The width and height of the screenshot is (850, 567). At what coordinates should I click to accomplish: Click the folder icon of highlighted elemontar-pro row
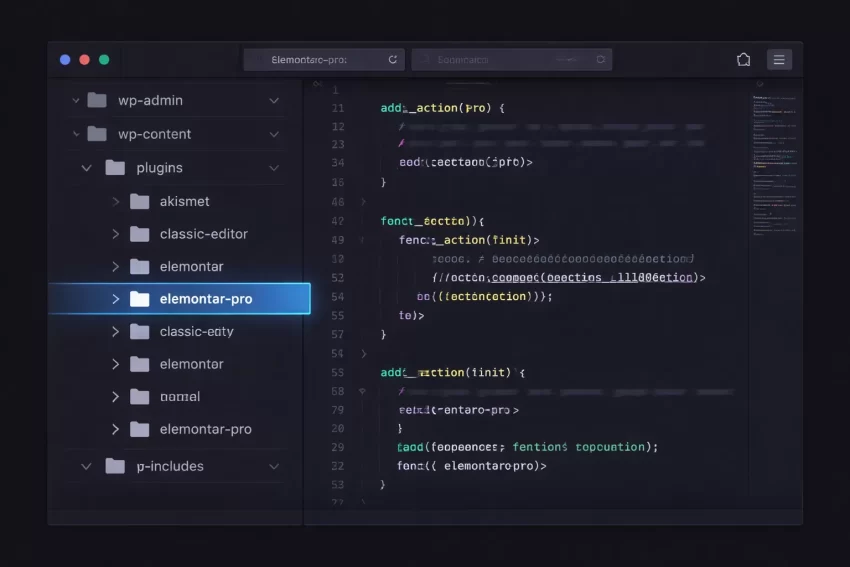[139, 299]
